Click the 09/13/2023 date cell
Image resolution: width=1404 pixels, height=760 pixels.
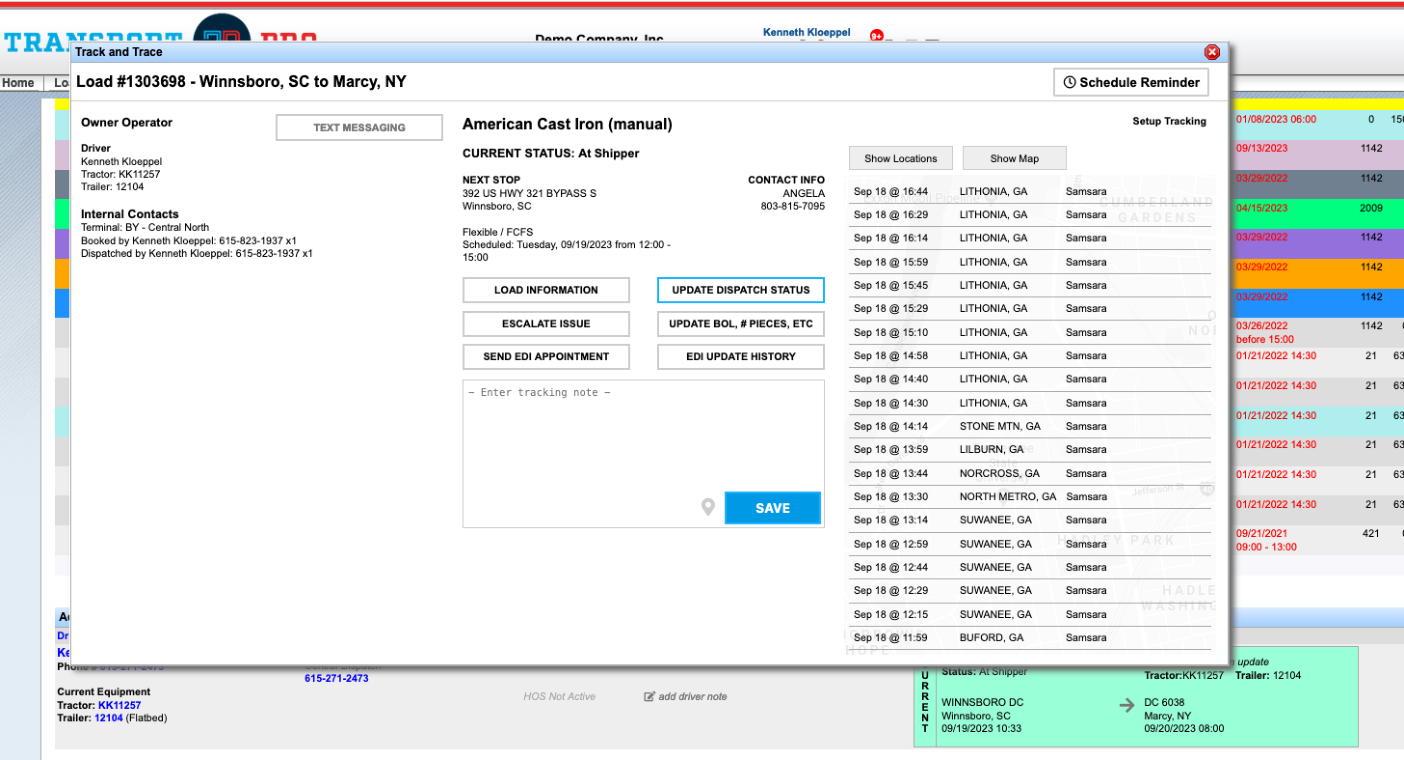(1261, 148)
